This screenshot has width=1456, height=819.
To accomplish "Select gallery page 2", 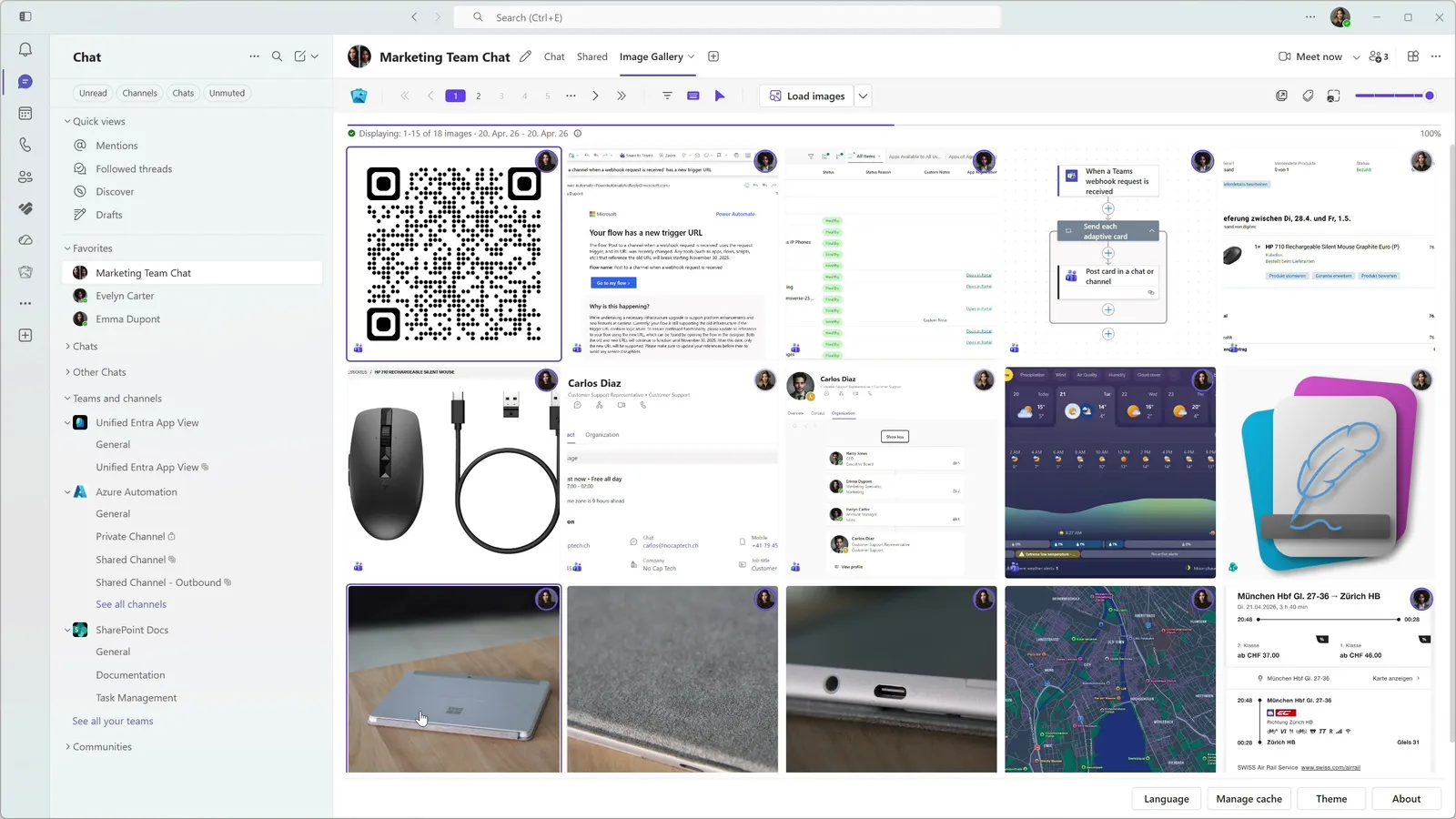I will (x=479, y=96).
